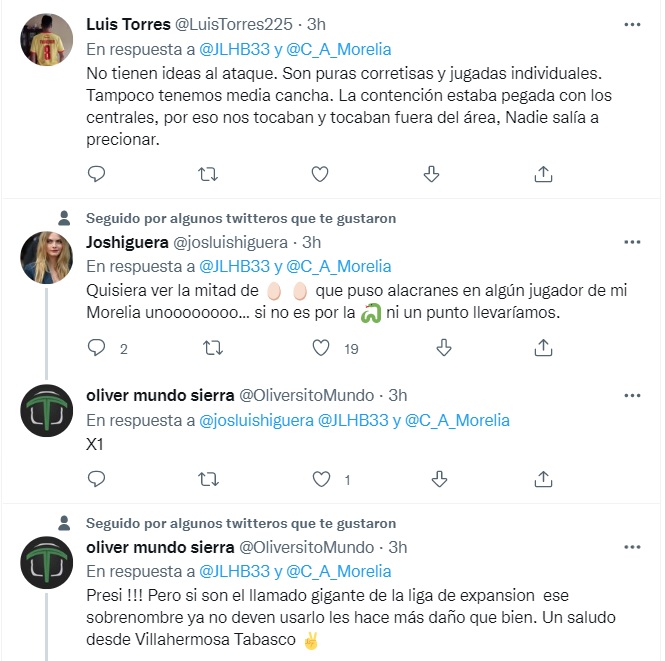Open more options on the Presi tweet
This screenshot has height=661, width=665.
631,546
